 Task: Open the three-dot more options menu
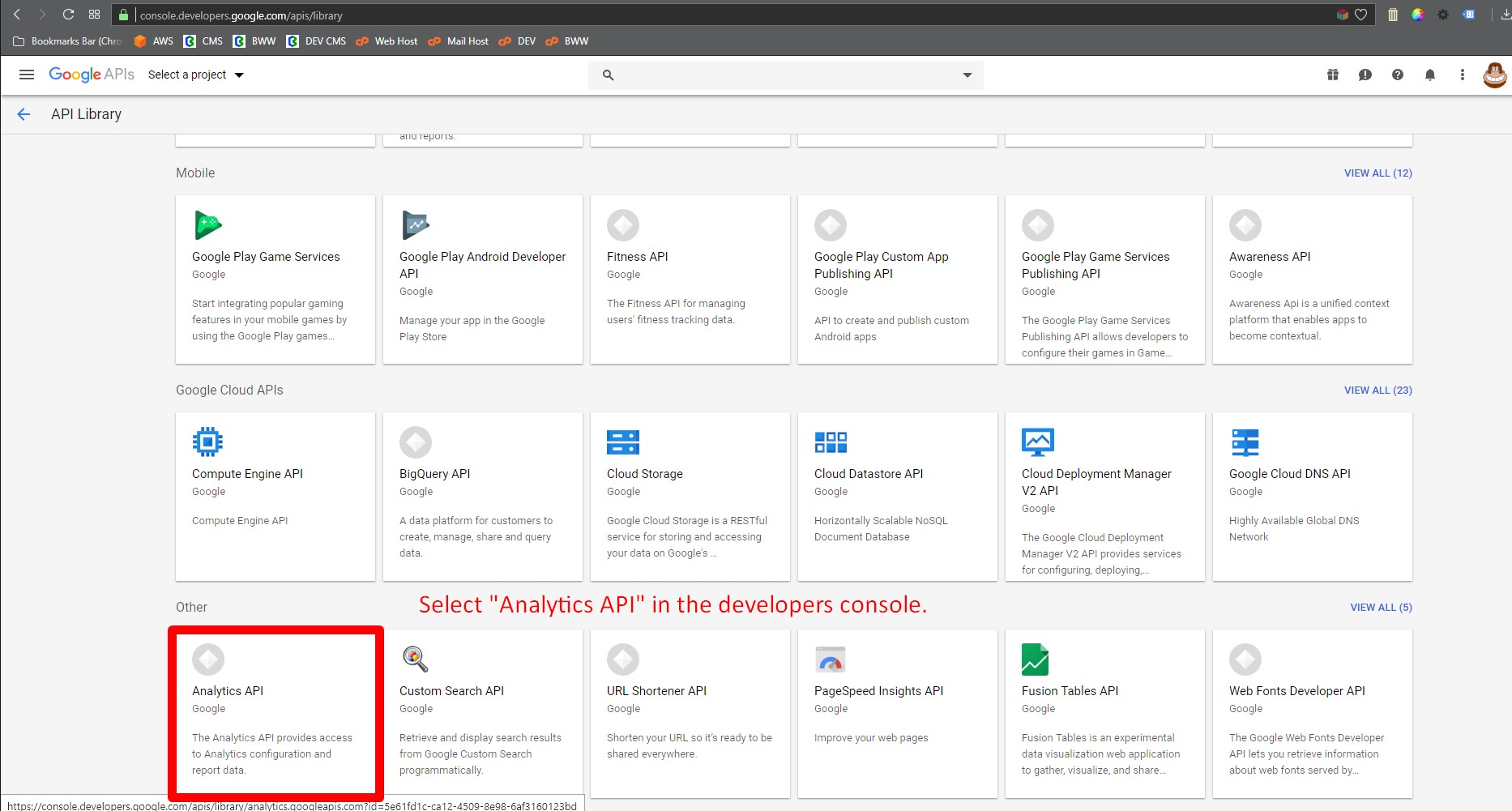(x=1463, y=75)
